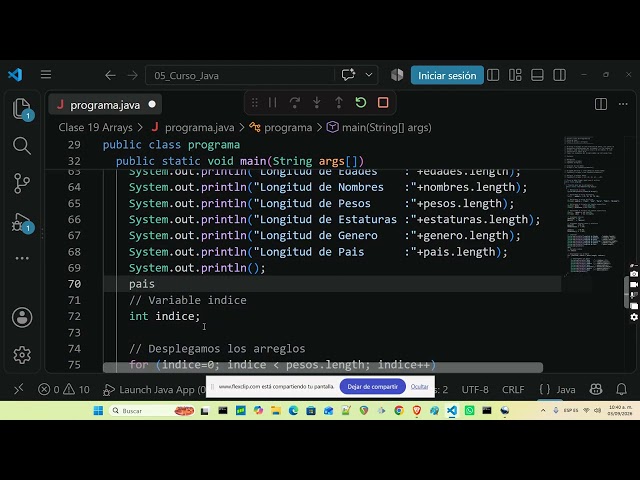Open errors and warnings status item
The height and width of the screenshot is (480, 640).
(63, 389)
